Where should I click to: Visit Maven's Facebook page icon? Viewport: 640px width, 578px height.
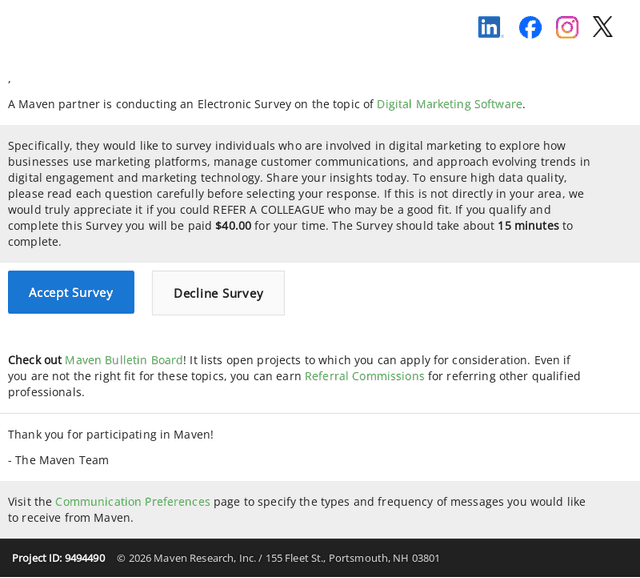530,27
